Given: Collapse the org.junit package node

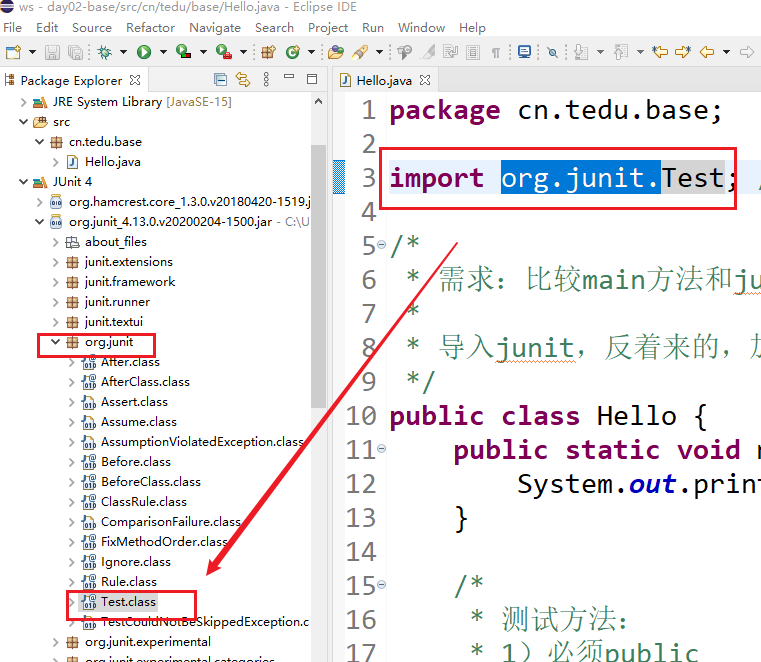Looking at the screenshot, I should 55,342.
